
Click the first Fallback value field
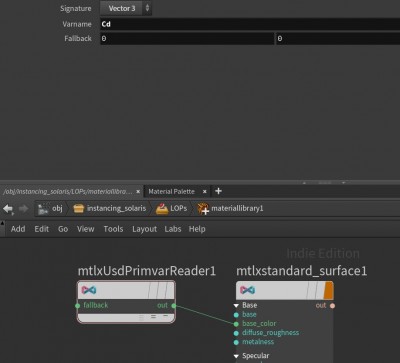(x=187, y=39)
